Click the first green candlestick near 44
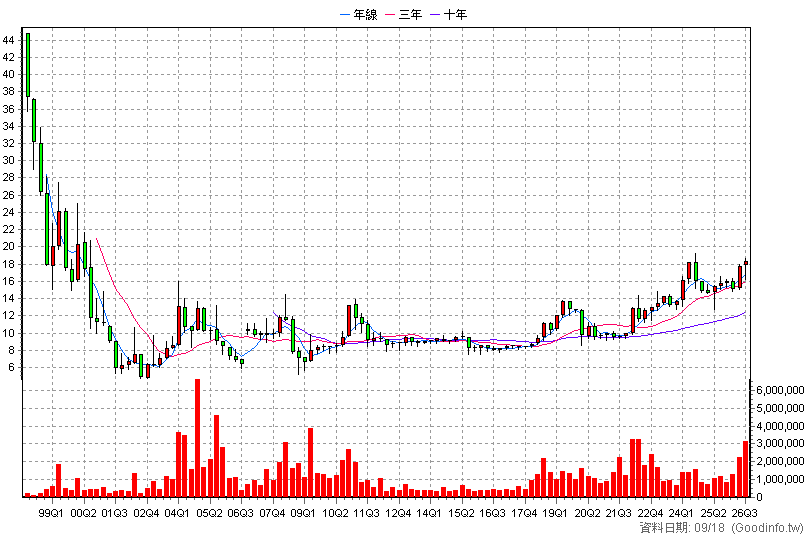The width and height of the screenshot is (808, 540). pyautogui.click(x=28, y=65)
